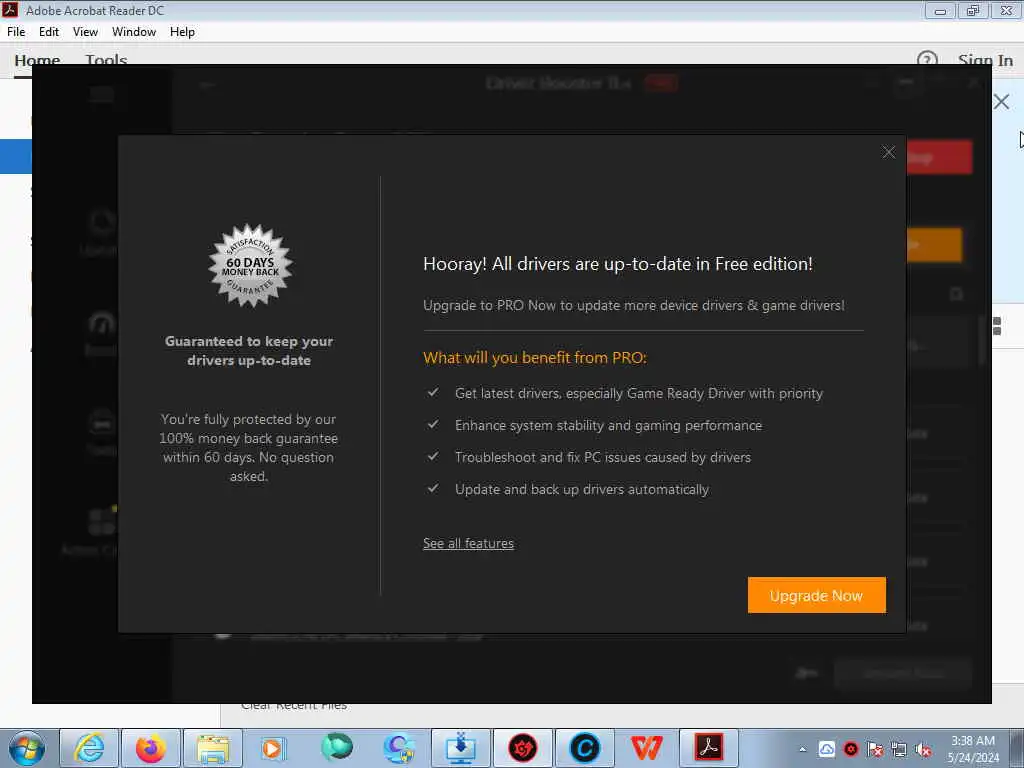Click the Acrobat help question mark icon
The width and height of the screenshot is (1024, 768).
pos(927,59)
